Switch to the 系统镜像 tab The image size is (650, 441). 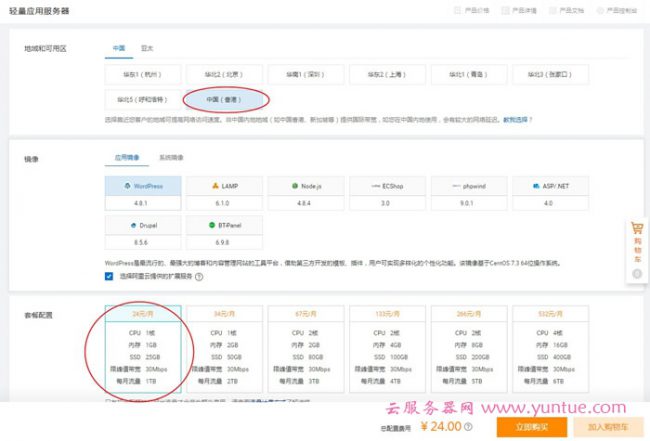coord(171,158)
